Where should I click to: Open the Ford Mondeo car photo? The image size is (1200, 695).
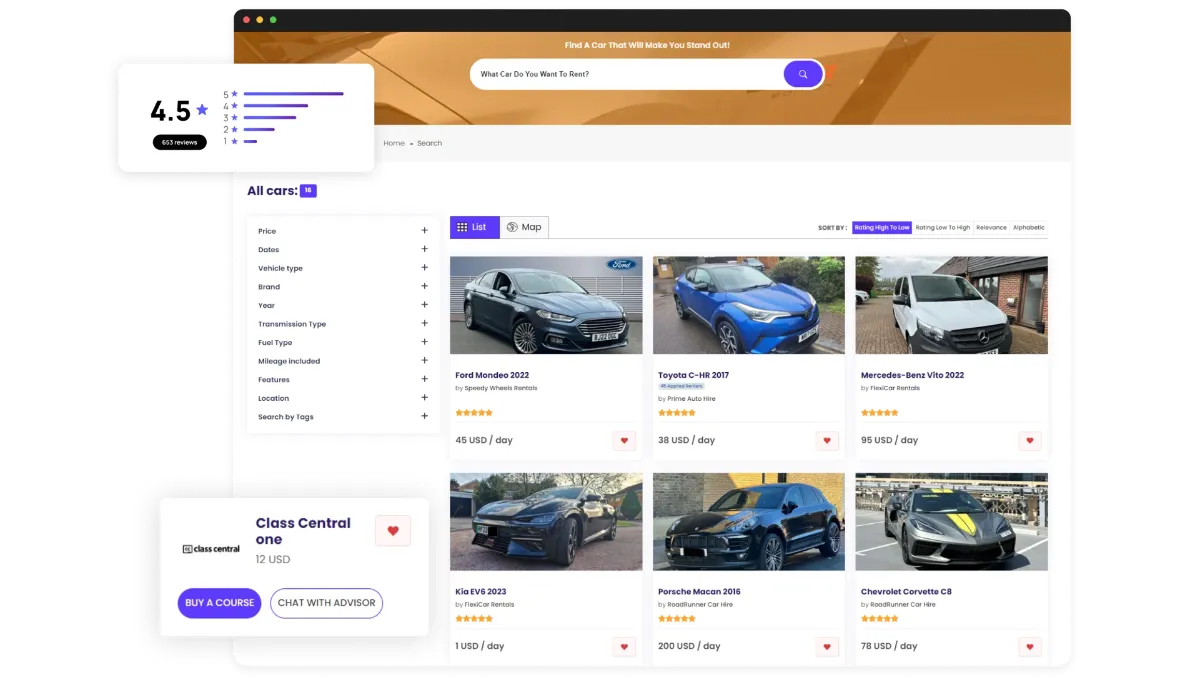coord(546,305)
